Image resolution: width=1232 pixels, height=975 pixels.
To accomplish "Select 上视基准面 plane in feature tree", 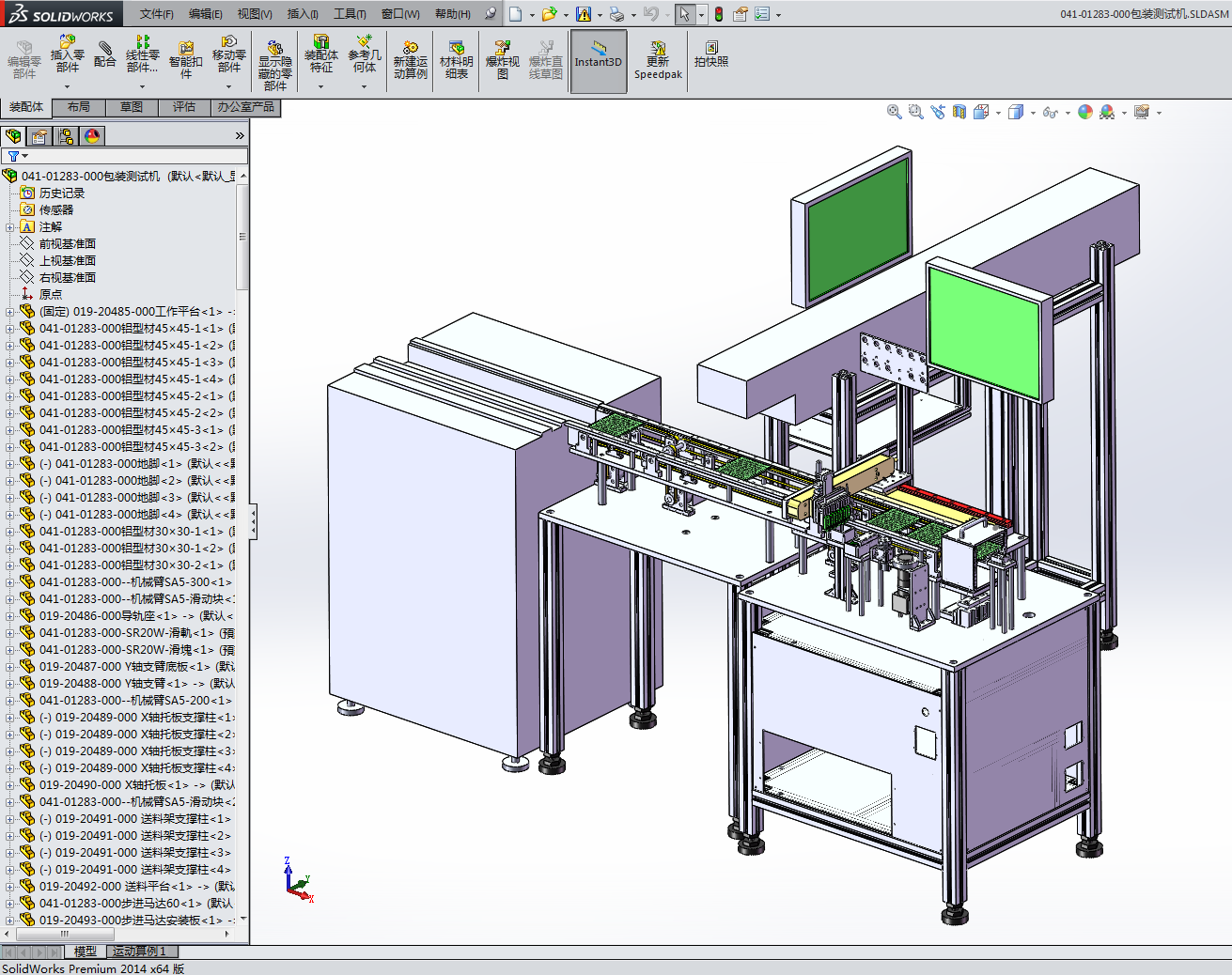I will [x=67, y=261].
